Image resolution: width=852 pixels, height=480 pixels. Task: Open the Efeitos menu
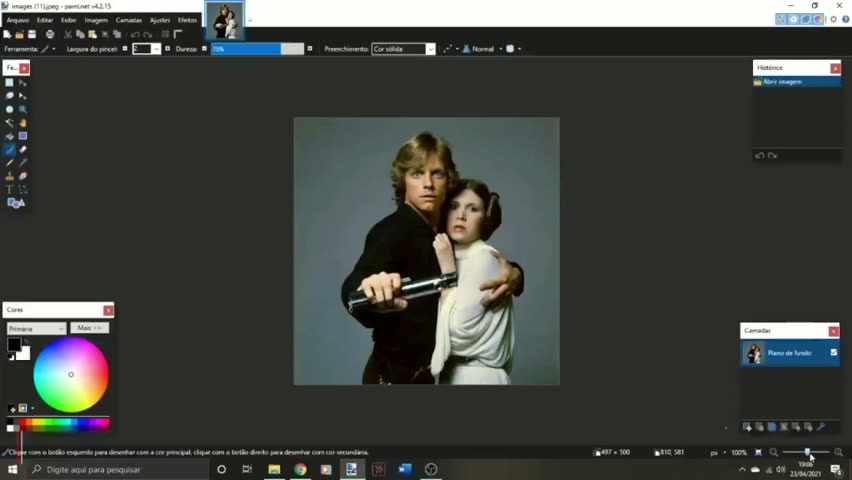click(187, 20)
